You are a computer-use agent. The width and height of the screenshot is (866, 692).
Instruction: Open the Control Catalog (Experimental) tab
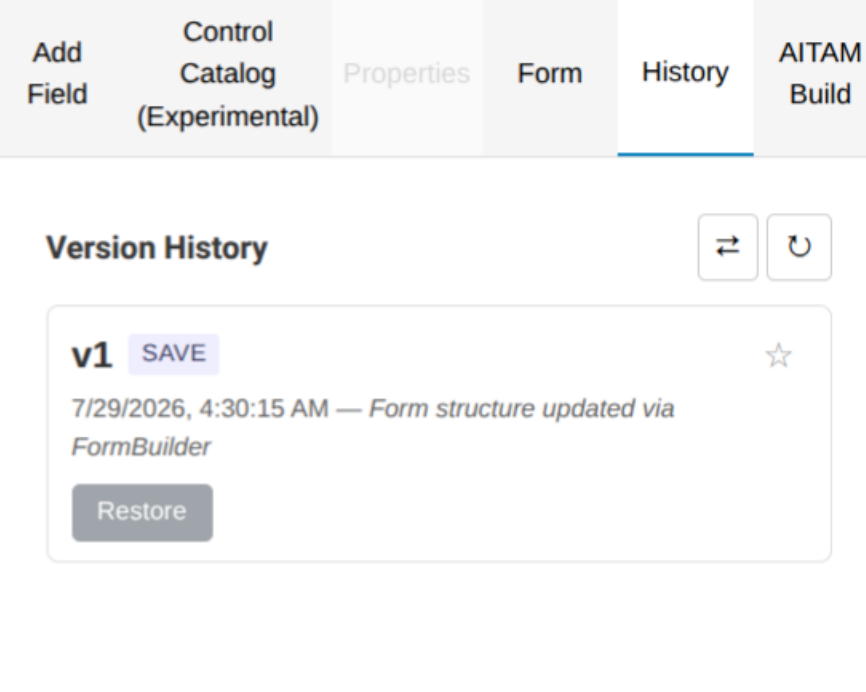tap(228, 75)
